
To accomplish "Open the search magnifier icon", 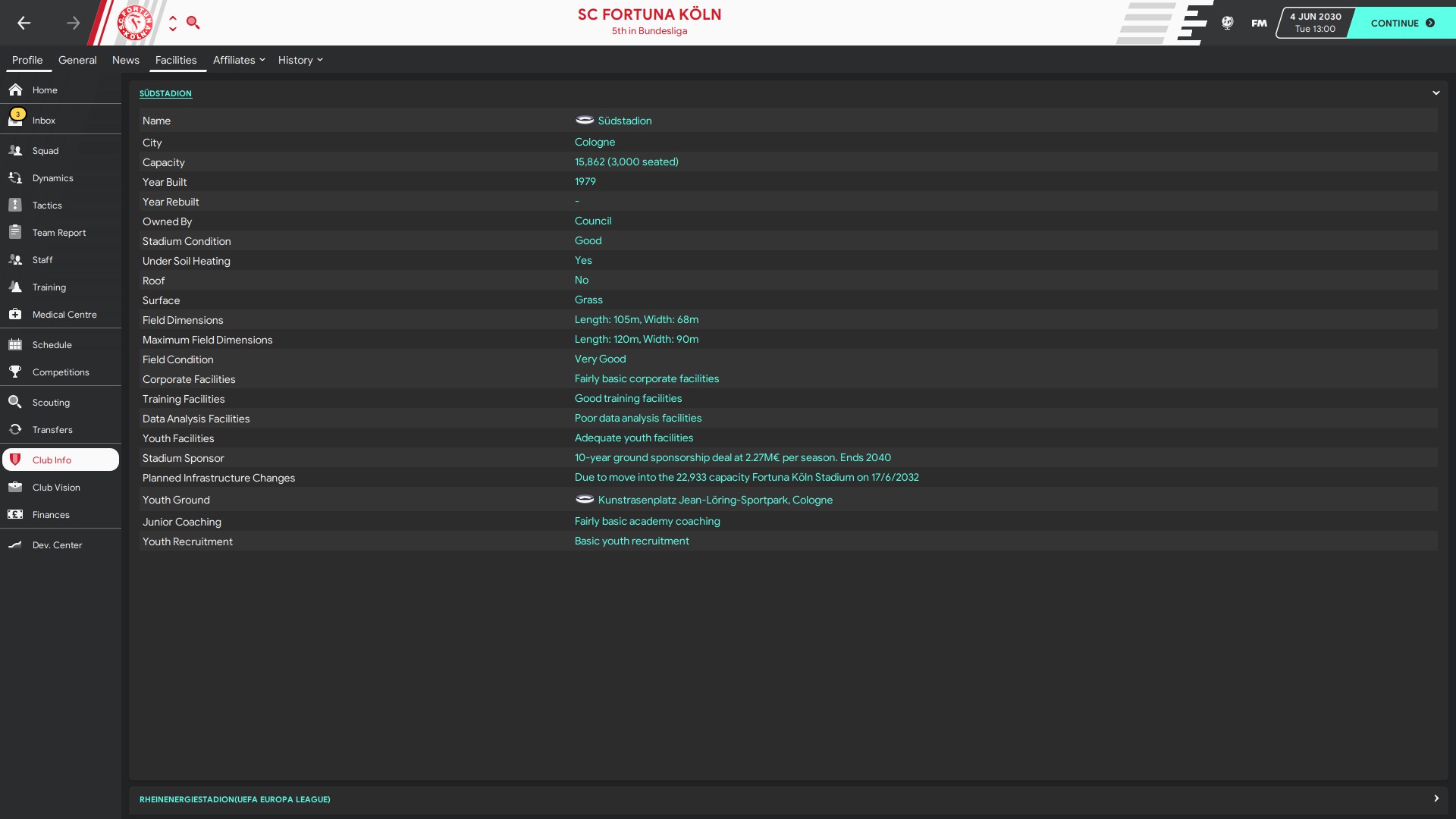I will pos(193,23).
